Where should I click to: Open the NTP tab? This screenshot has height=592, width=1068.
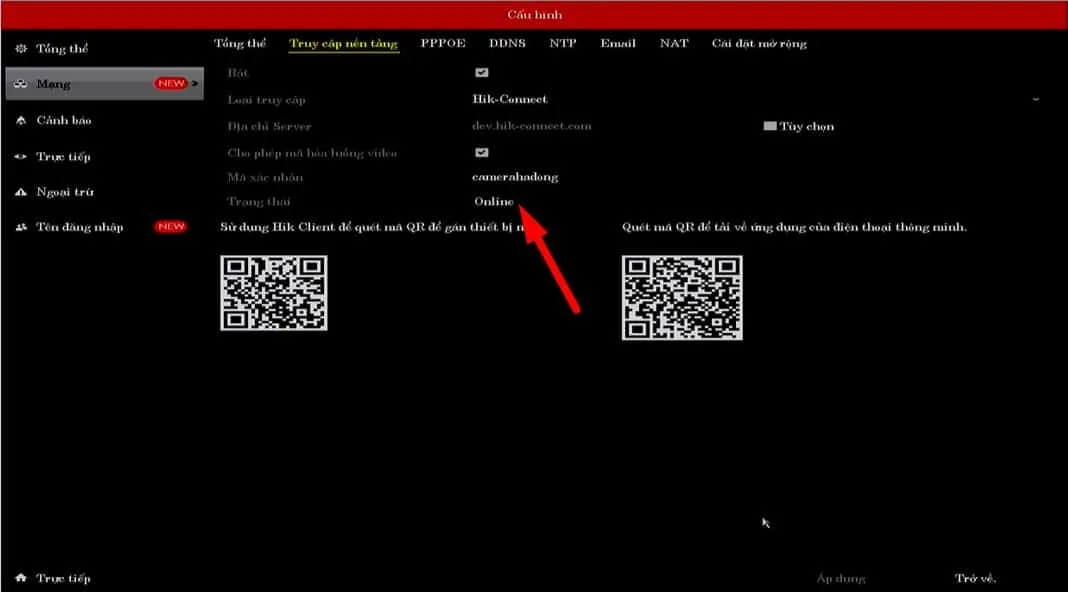tap(563, 43)
